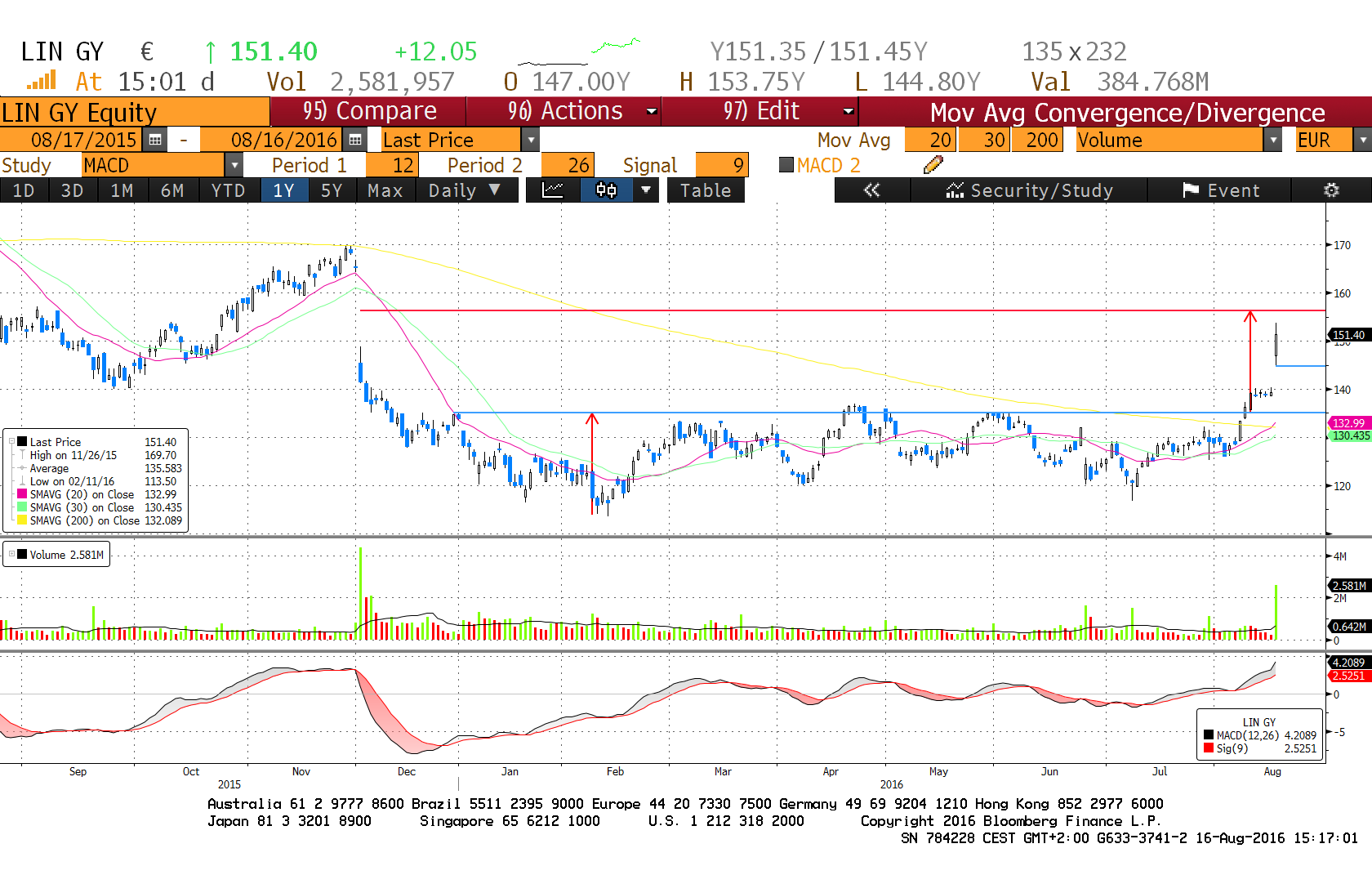
Task: Open the Last Price field dropdown arrow
Action: [x=530, y=141]
